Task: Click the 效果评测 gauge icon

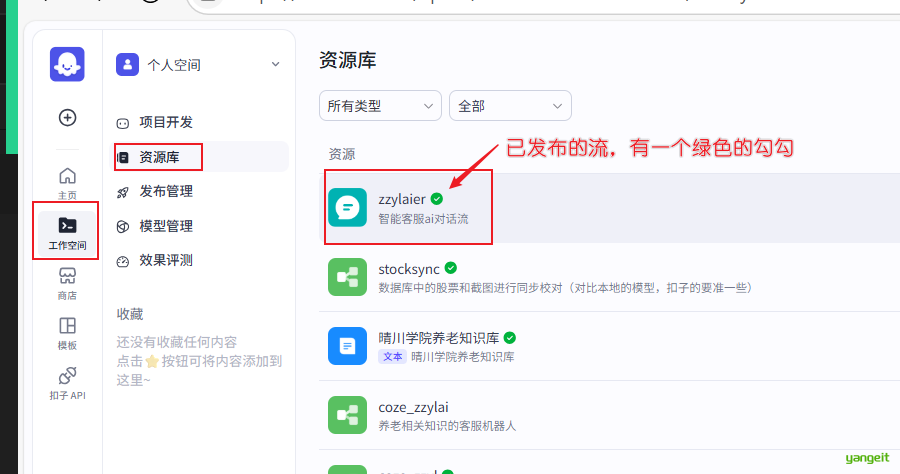Action: (123, 262)
